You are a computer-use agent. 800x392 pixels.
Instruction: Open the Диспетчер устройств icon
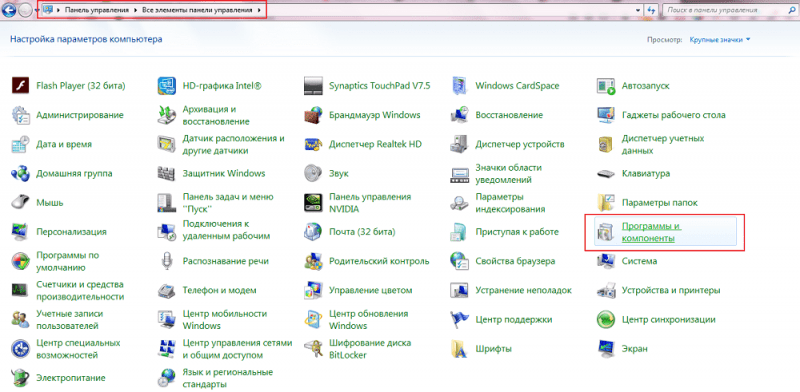tap(459, 144)
